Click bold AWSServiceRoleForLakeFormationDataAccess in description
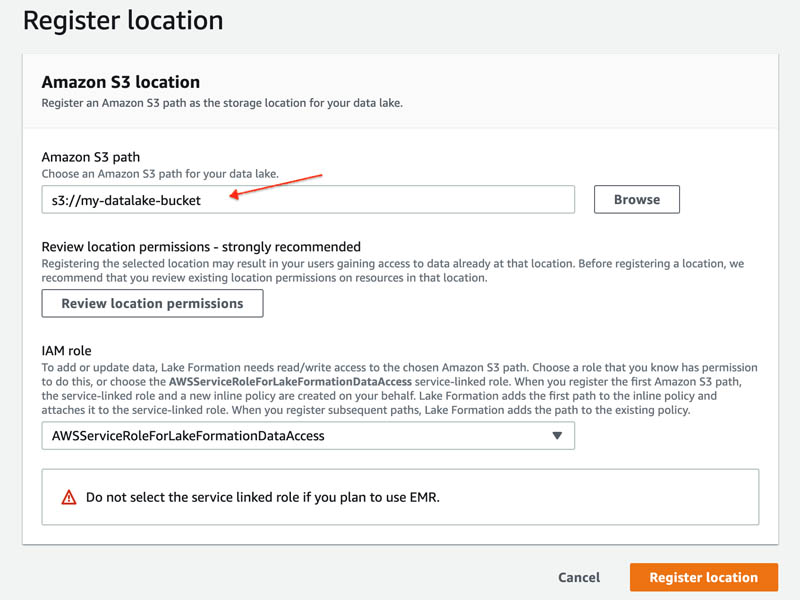The image size is (800, 600). click(290, 382)
